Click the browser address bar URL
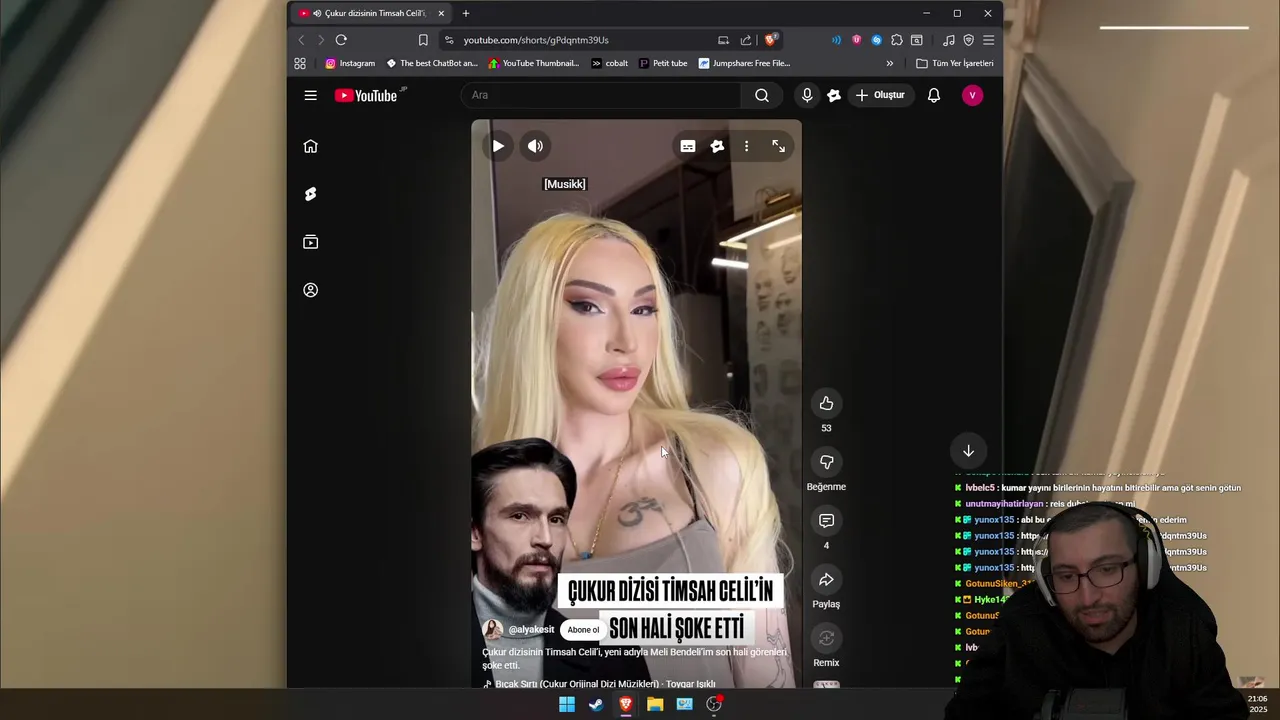This screenshot has height=720, width=1280. click(536, 40)
